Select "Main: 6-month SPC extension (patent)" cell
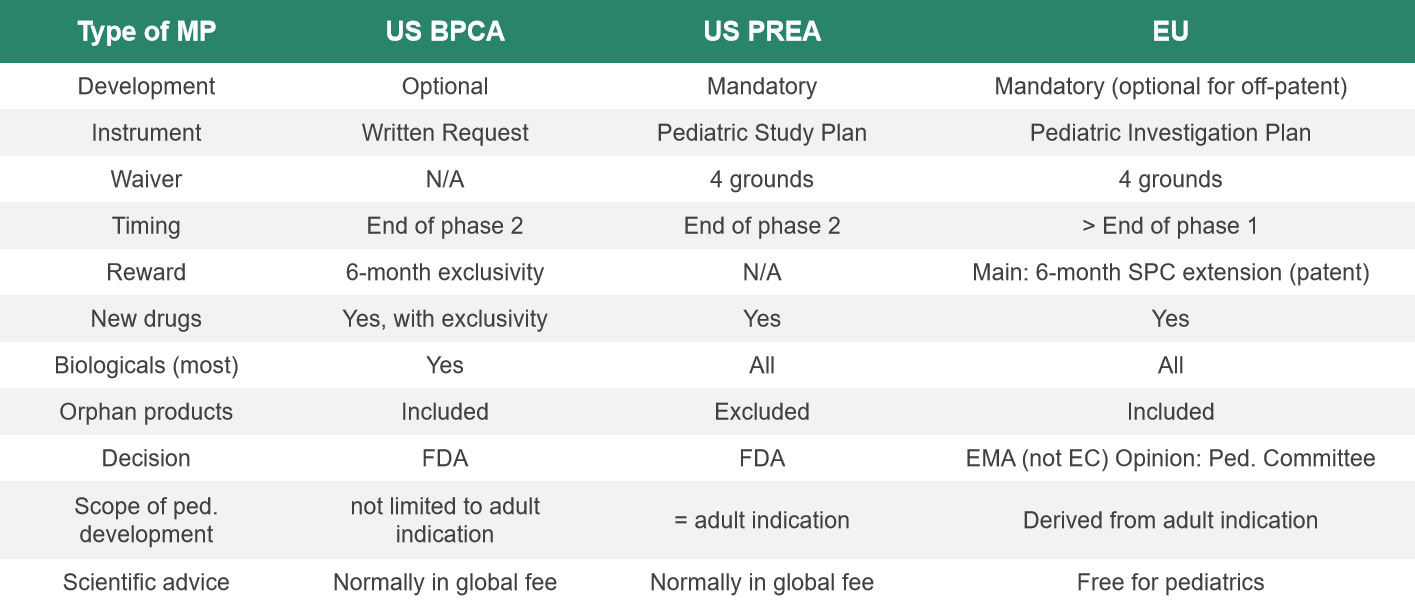This screenshot has width=1415, height=606. [x=1170, y=272]
